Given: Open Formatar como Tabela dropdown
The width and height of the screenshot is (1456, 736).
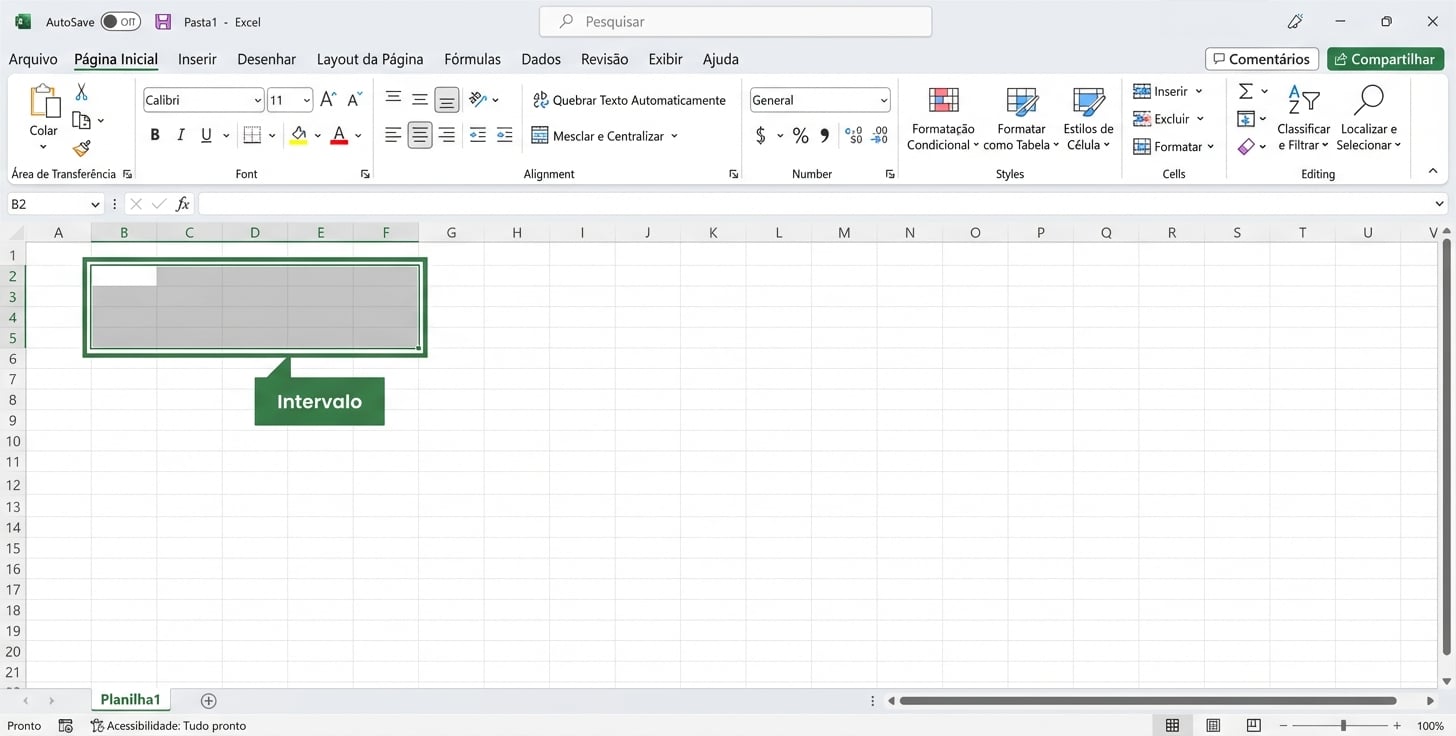Looking at the screenshot, I should tap(1021, 119).
